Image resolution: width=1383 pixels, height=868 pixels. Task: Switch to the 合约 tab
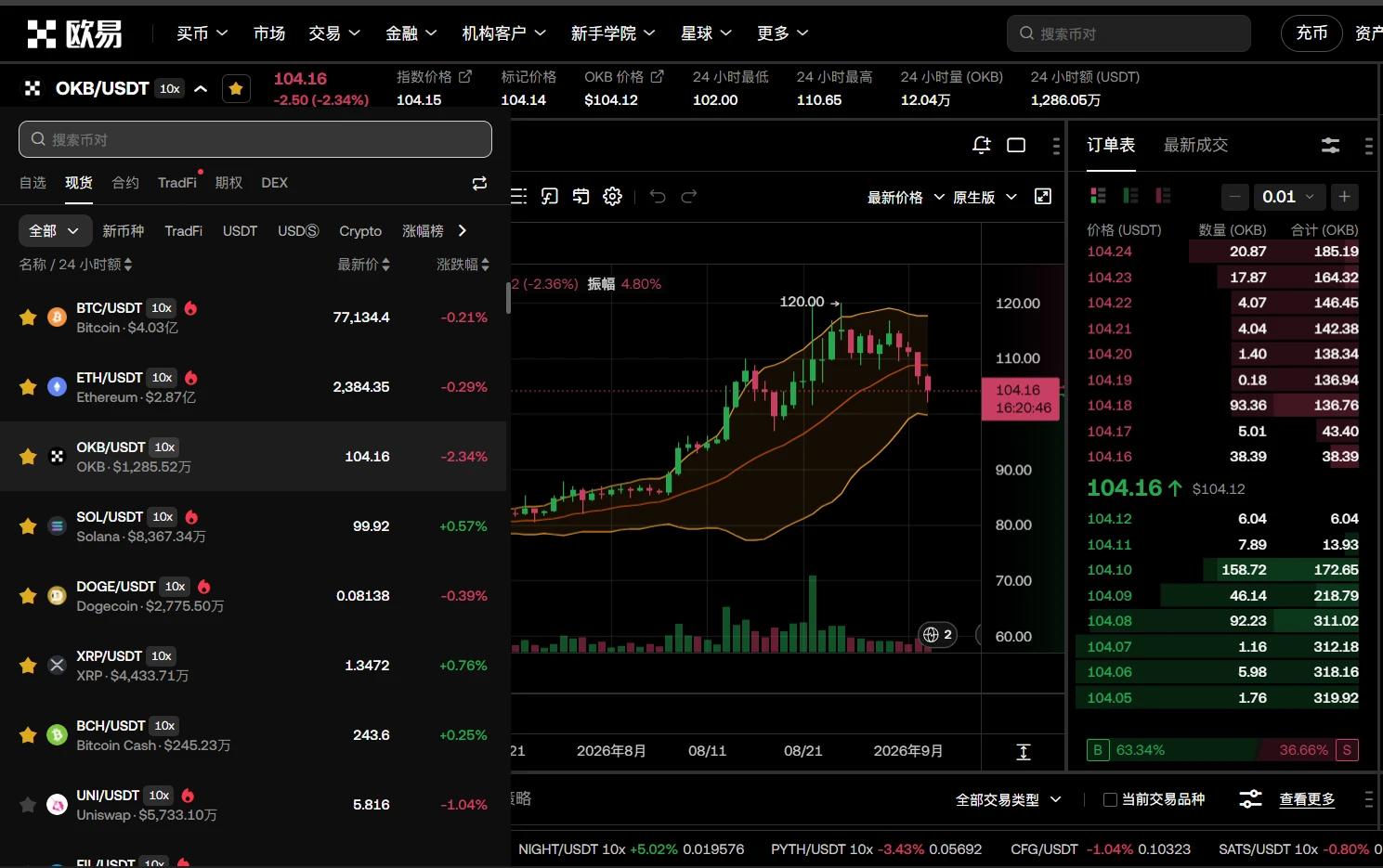(x=125, y=183)
